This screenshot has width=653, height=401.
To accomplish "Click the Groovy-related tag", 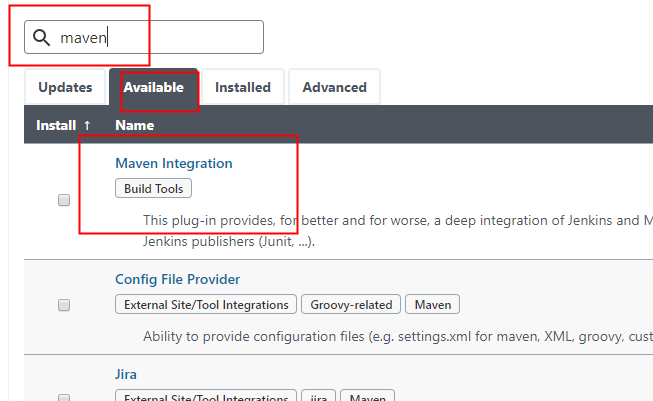I will 351,304.
